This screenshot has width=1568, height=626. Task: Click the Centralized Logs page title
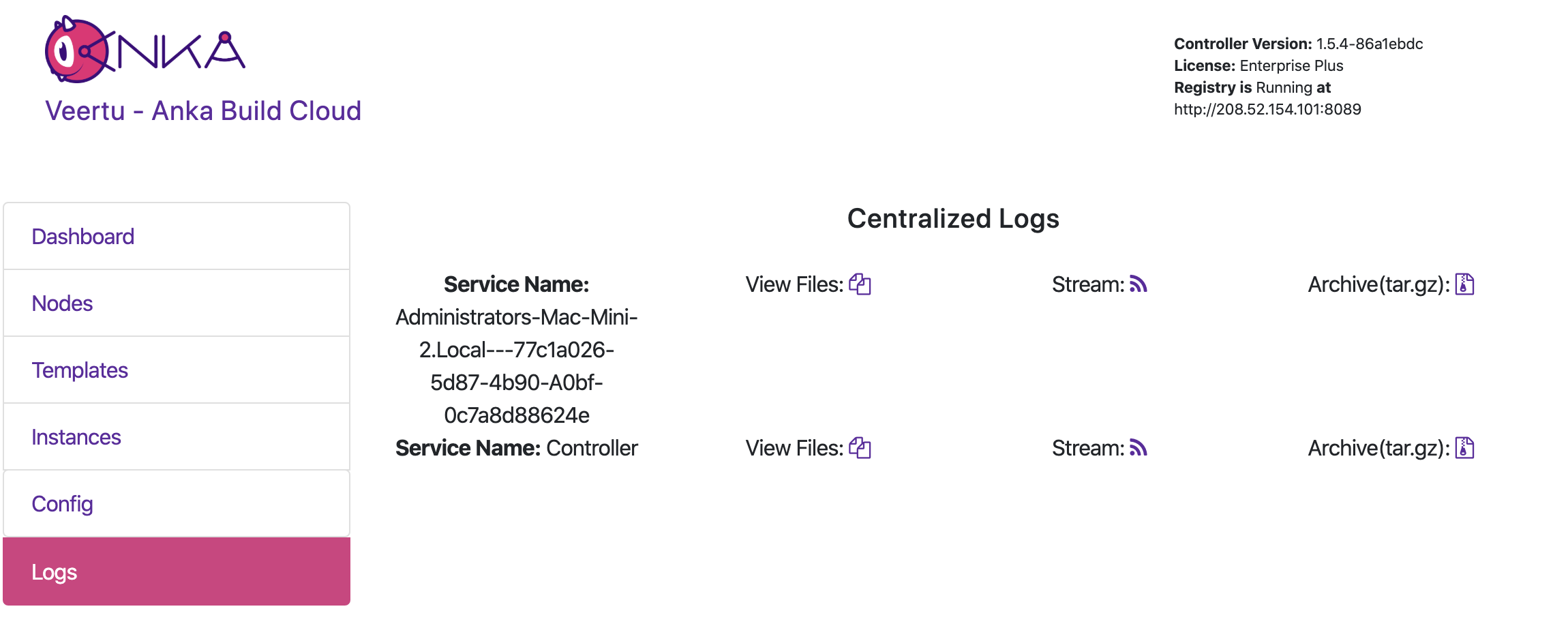952,219
